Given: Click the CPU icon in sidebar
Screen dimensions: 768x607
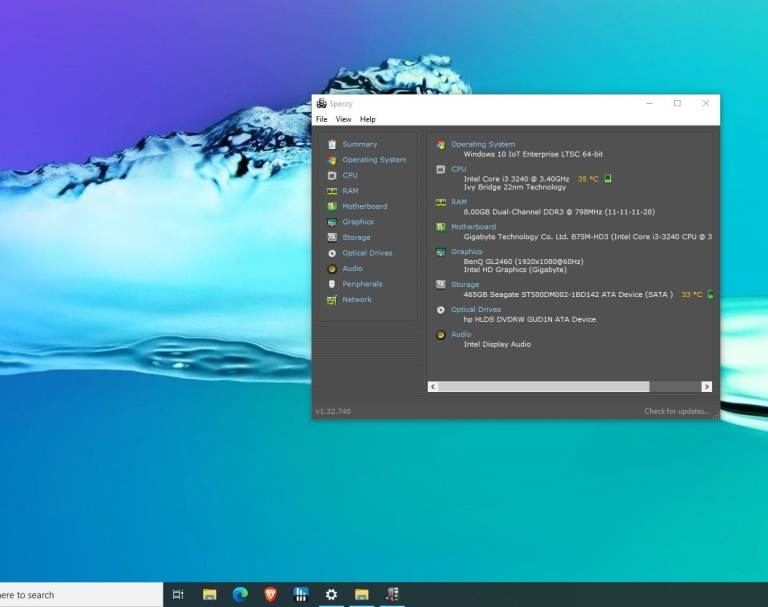Looking at the screenshot, I should (332, 175).
